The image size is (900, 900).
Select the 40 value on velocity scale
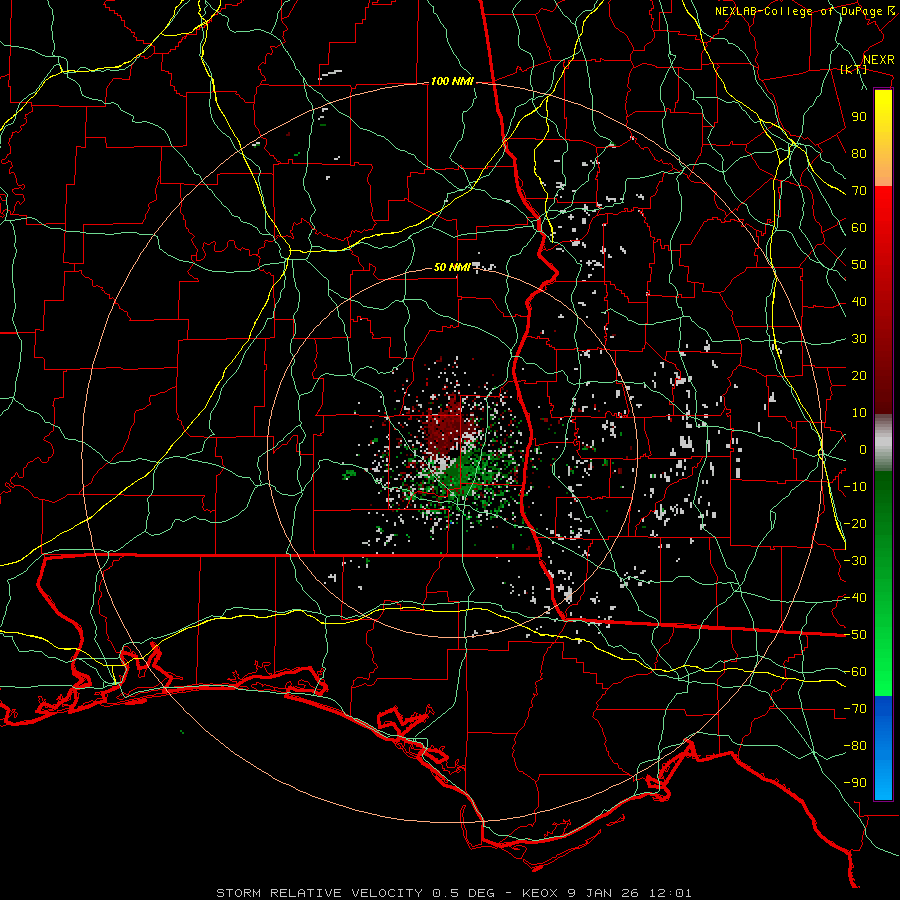click(859, 302)
